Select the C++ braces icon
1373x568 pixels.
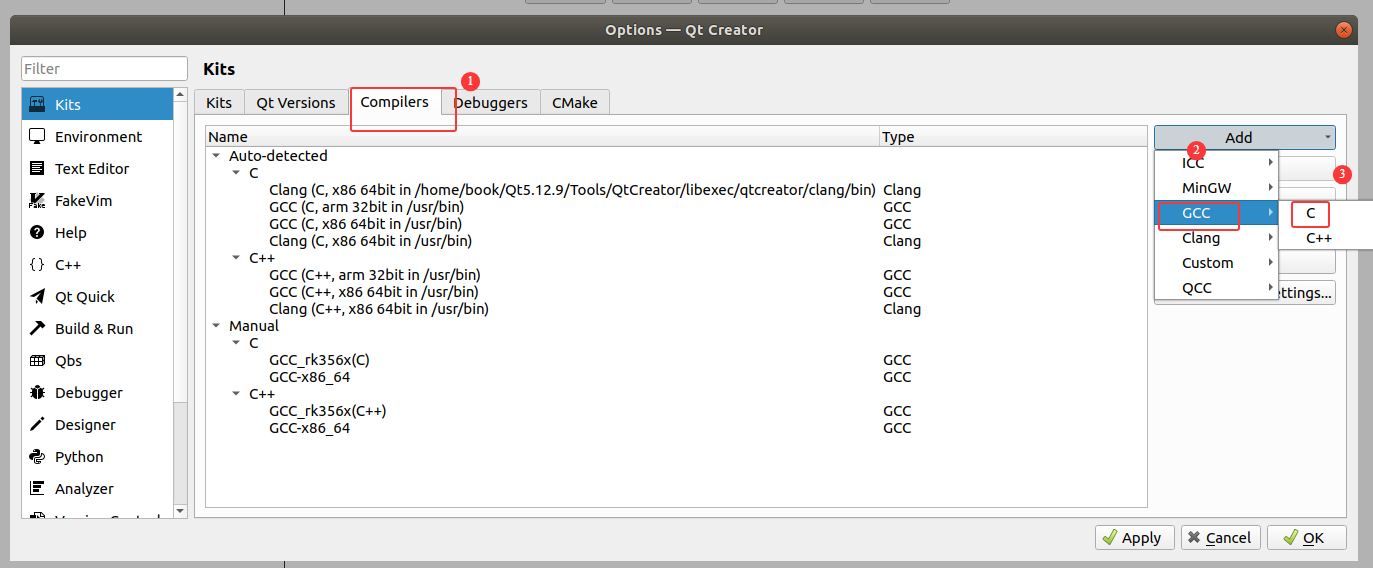point(37,264)
